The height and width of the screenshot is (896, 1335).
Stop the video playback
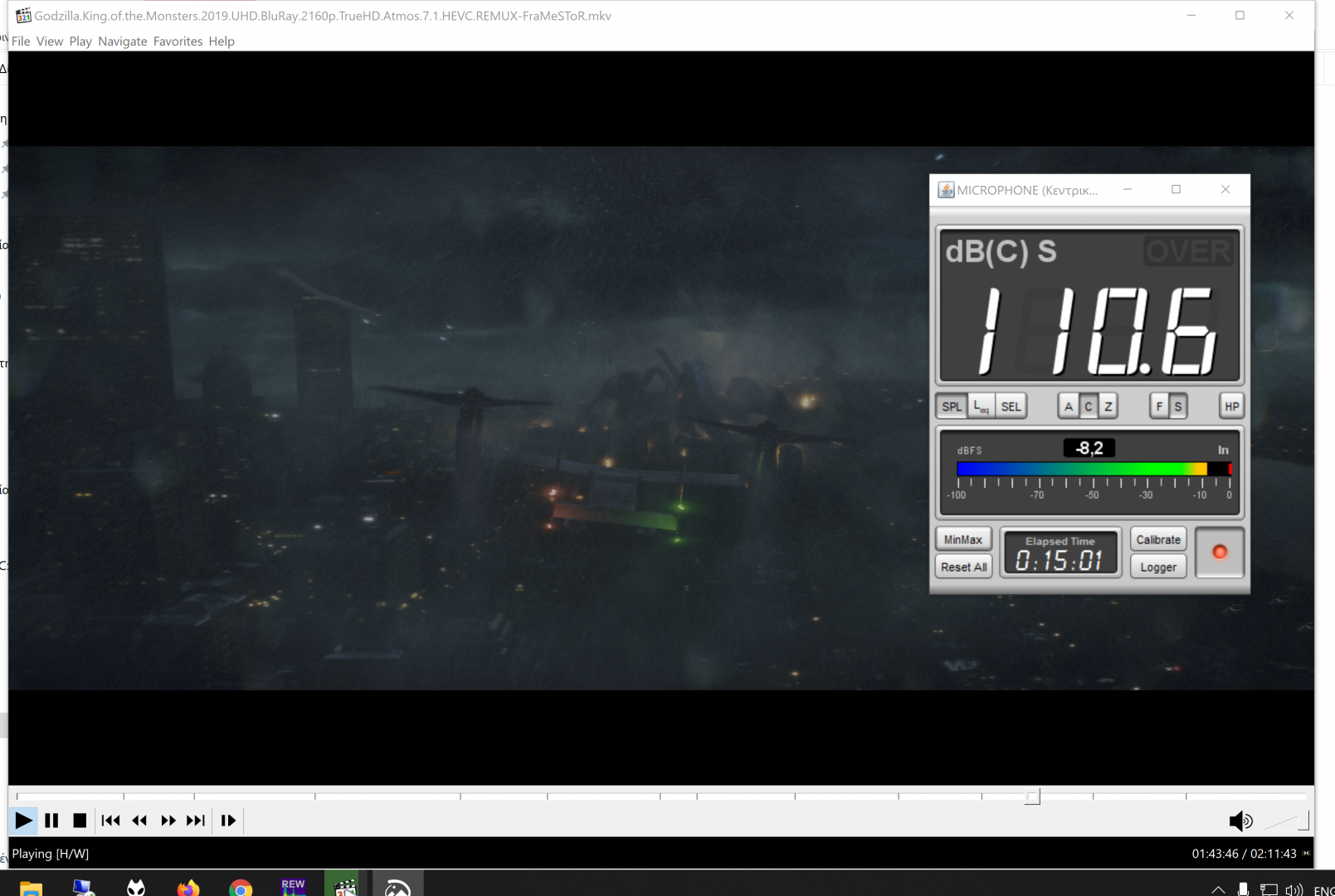(80, 821)
